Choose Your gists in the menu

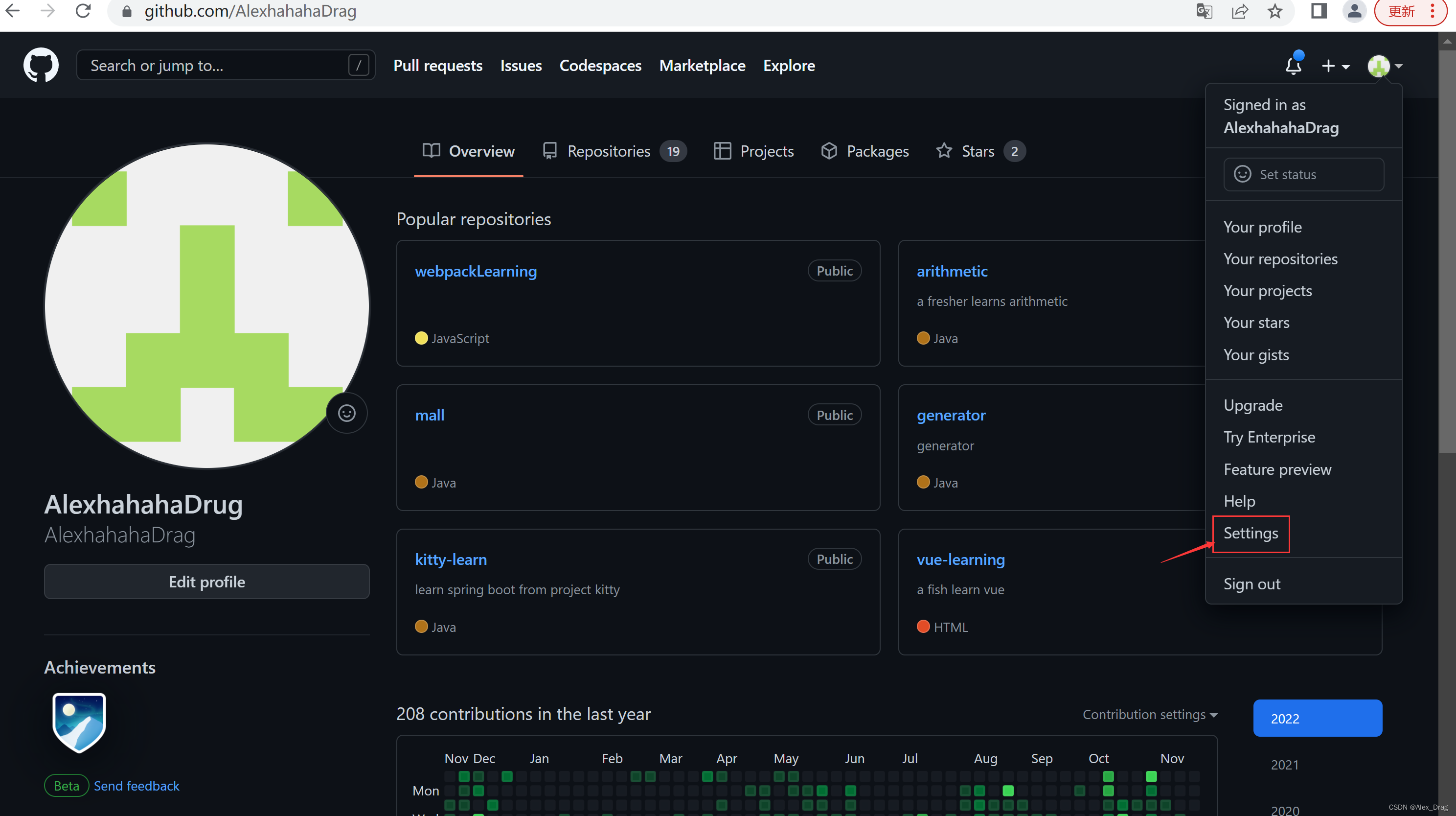(1256, 355)
